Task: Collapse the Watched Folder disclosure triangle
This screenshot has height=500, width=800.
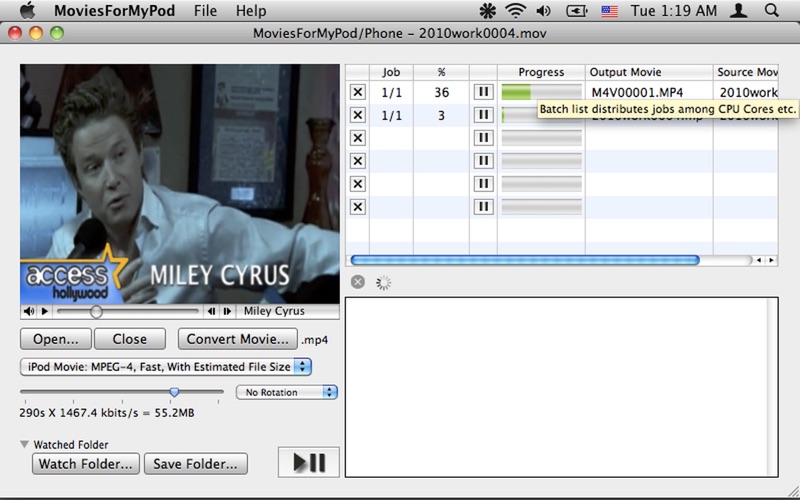Action: [24, 444]
